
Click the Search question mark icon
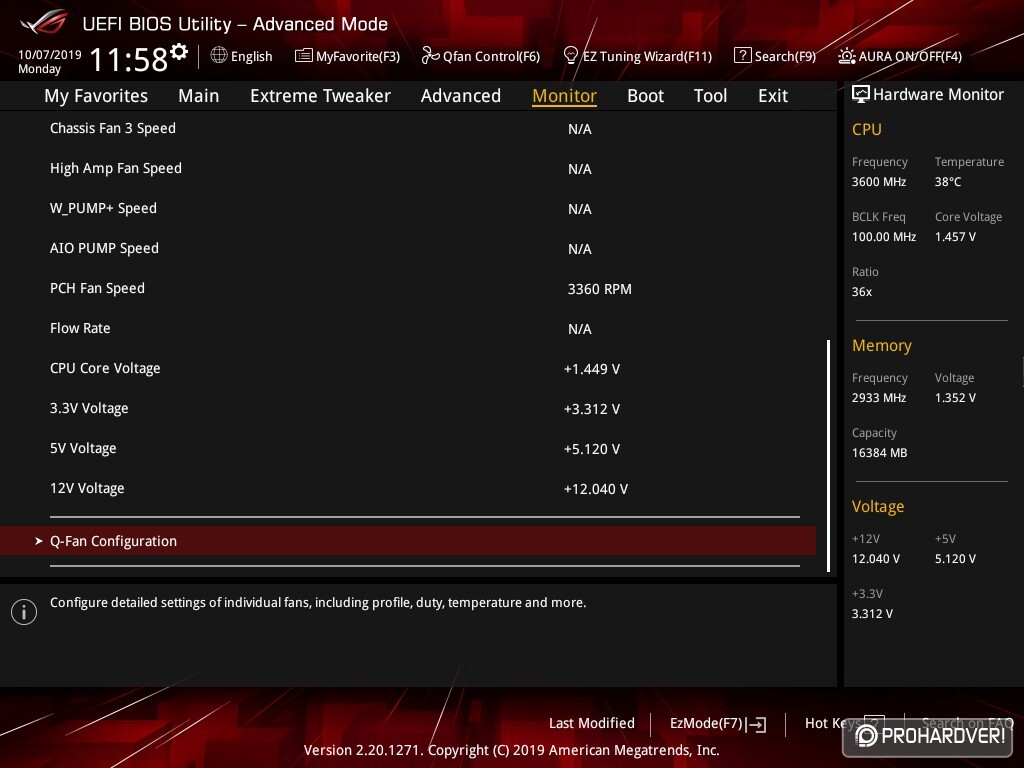(x=743, y=56)
